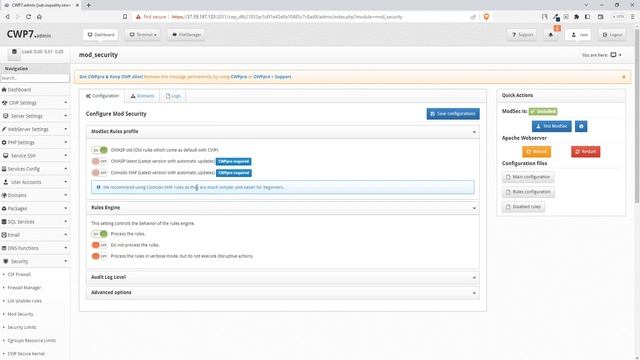640x360 pixels.
Task: Open CSF Firewall link
Action: [19, 275]
